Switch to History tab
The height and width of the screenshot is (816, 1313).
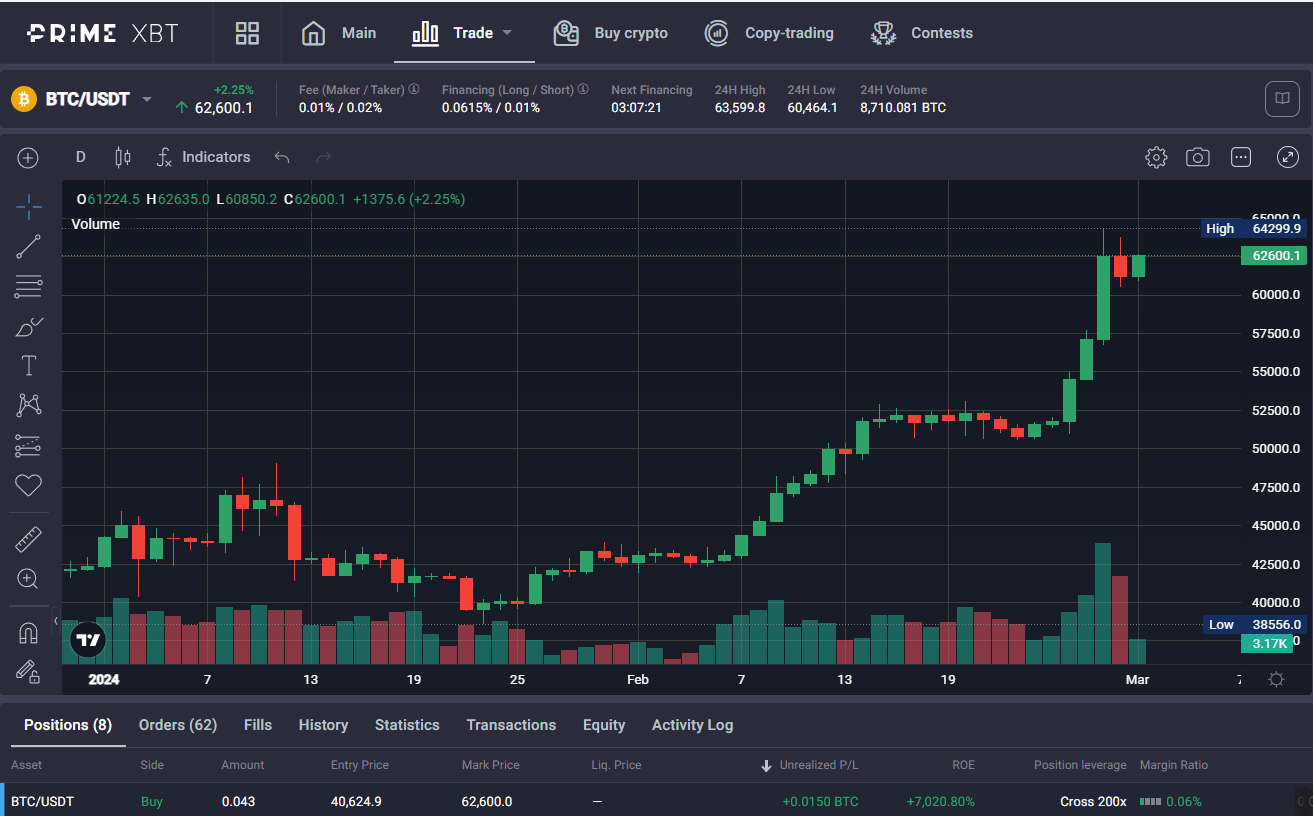[323, 725]
